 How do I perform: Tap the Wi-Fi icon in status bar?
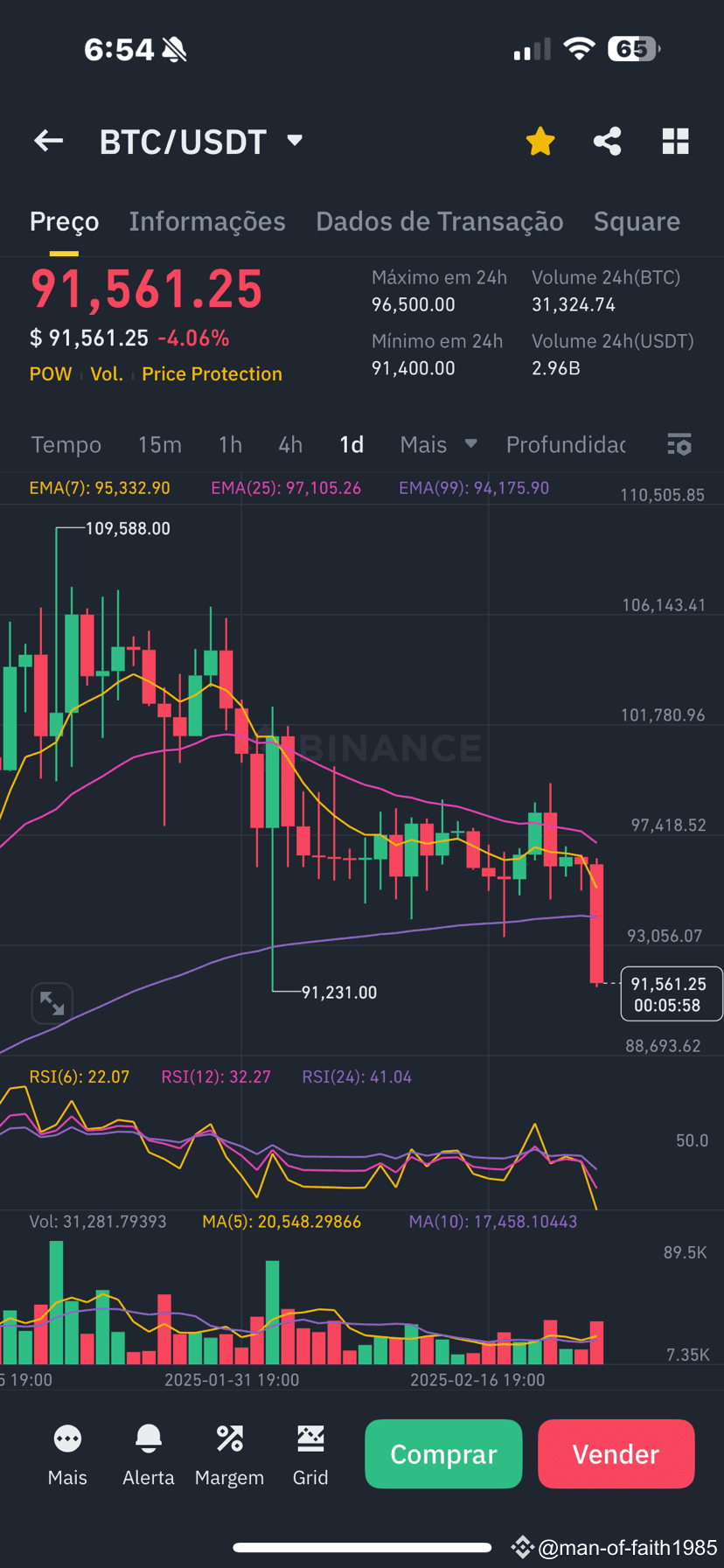579,49
